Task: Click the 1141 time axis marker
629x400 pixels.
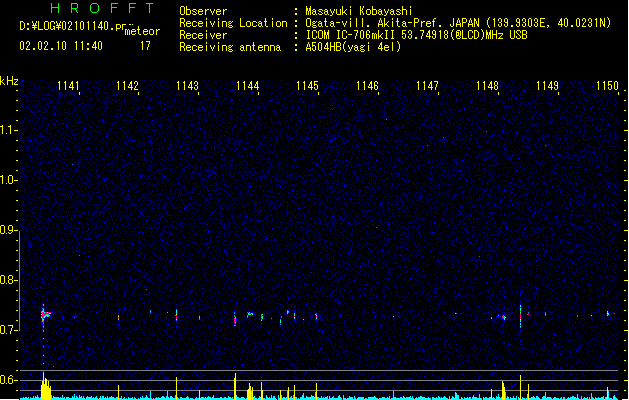Action: (68, 86)
